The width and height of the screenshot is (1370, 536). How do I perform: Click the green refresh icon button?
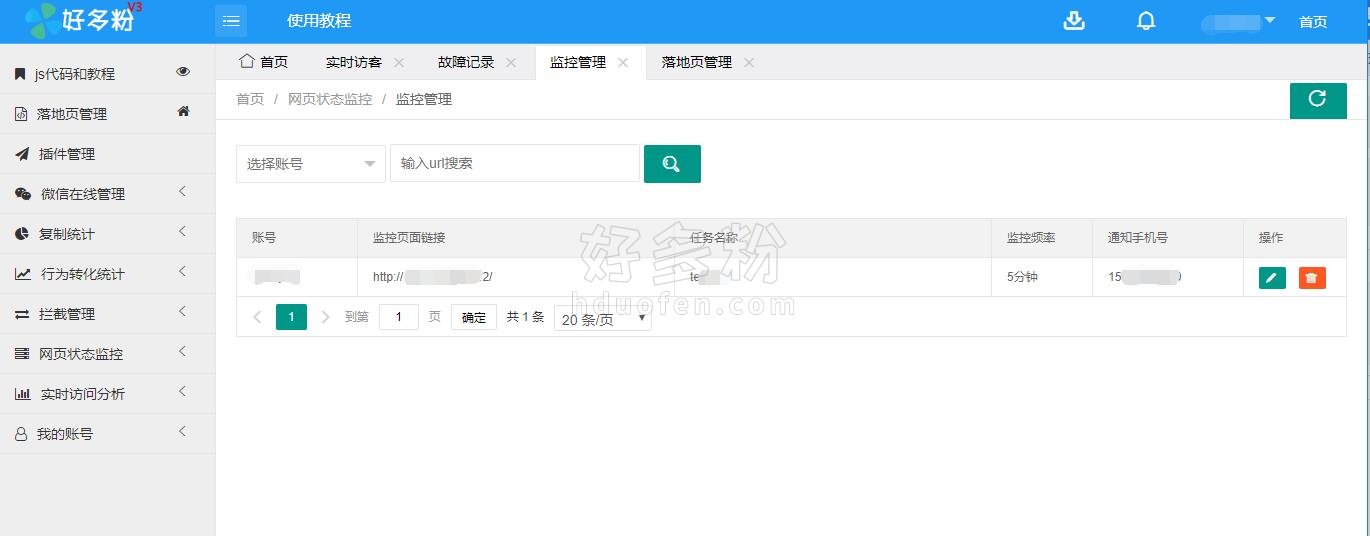(x=1317, y=100)
